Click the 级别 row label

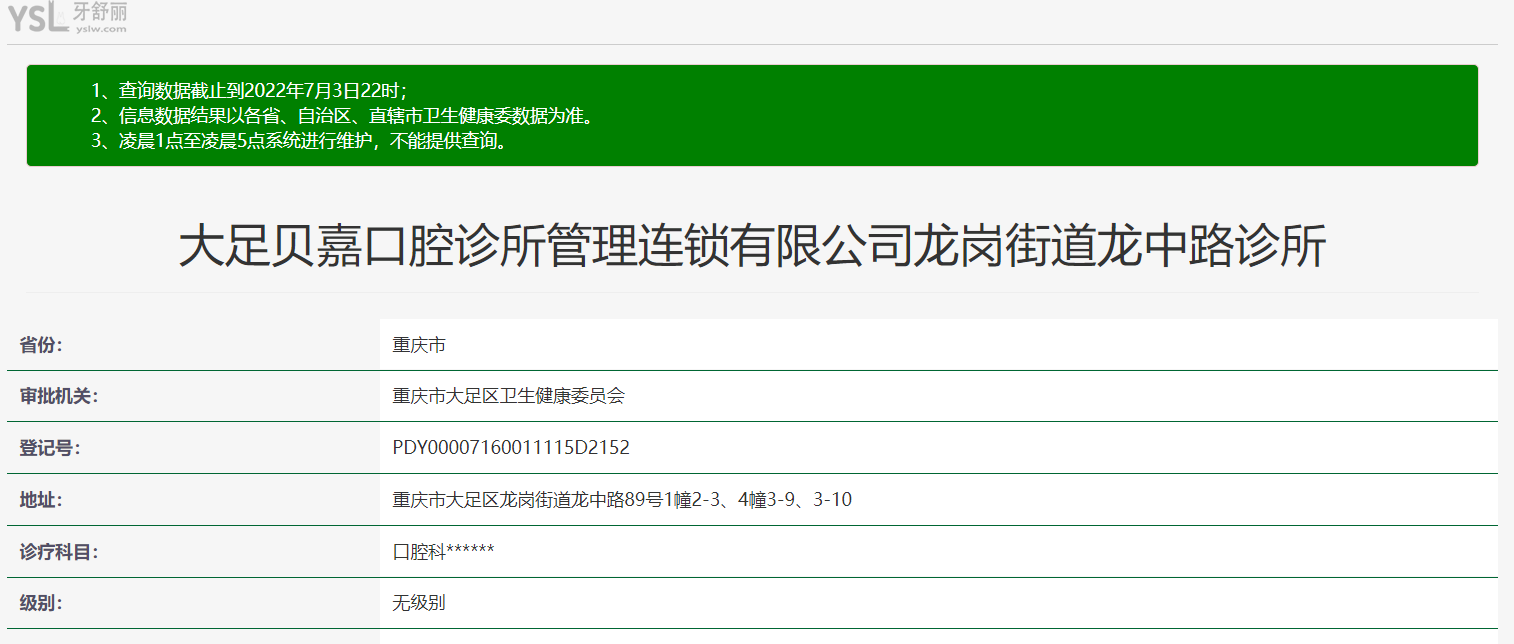[x=41, y=604]
